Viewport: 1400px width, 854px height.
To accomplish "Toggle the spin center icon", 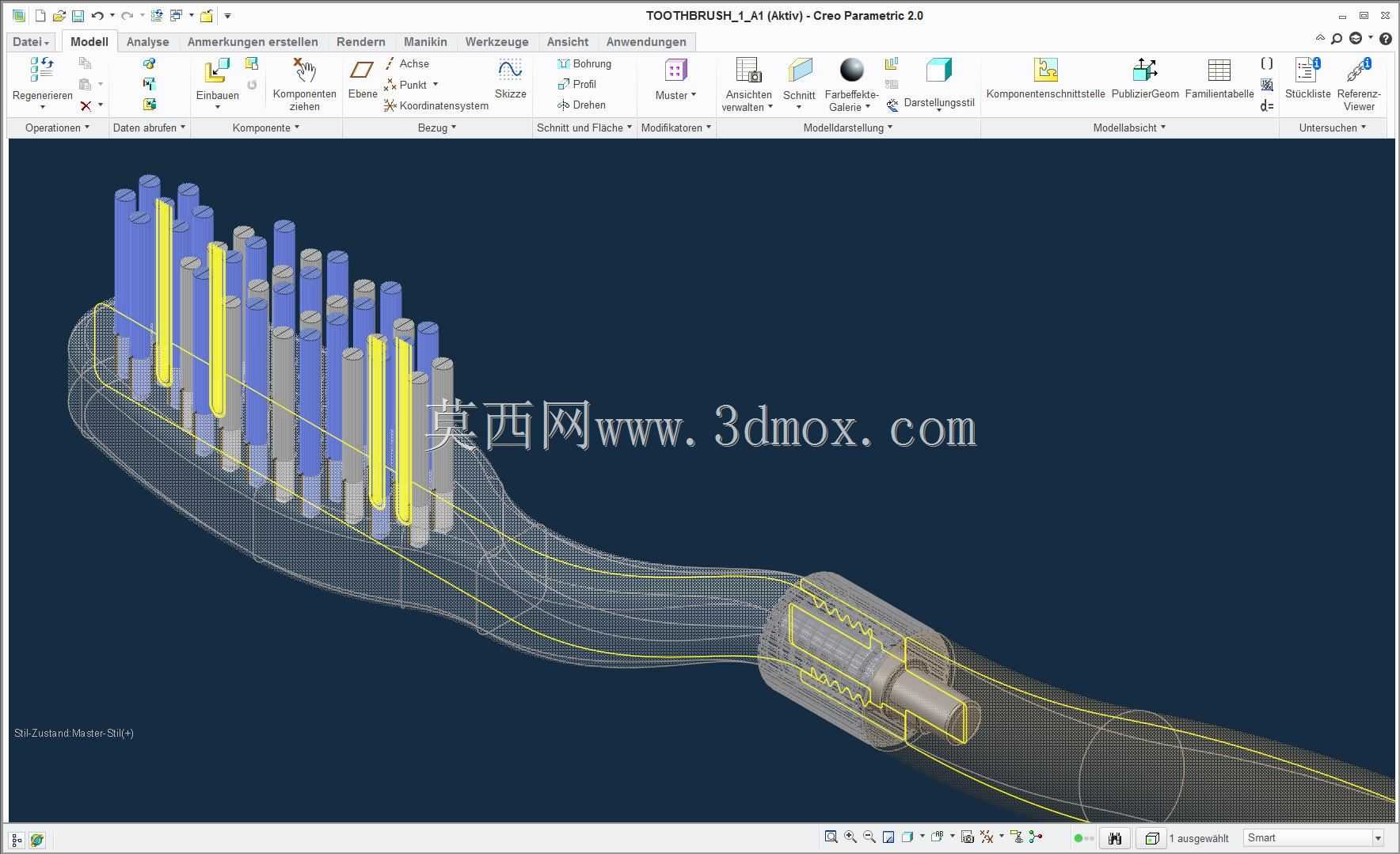I will click(1037, 837).
